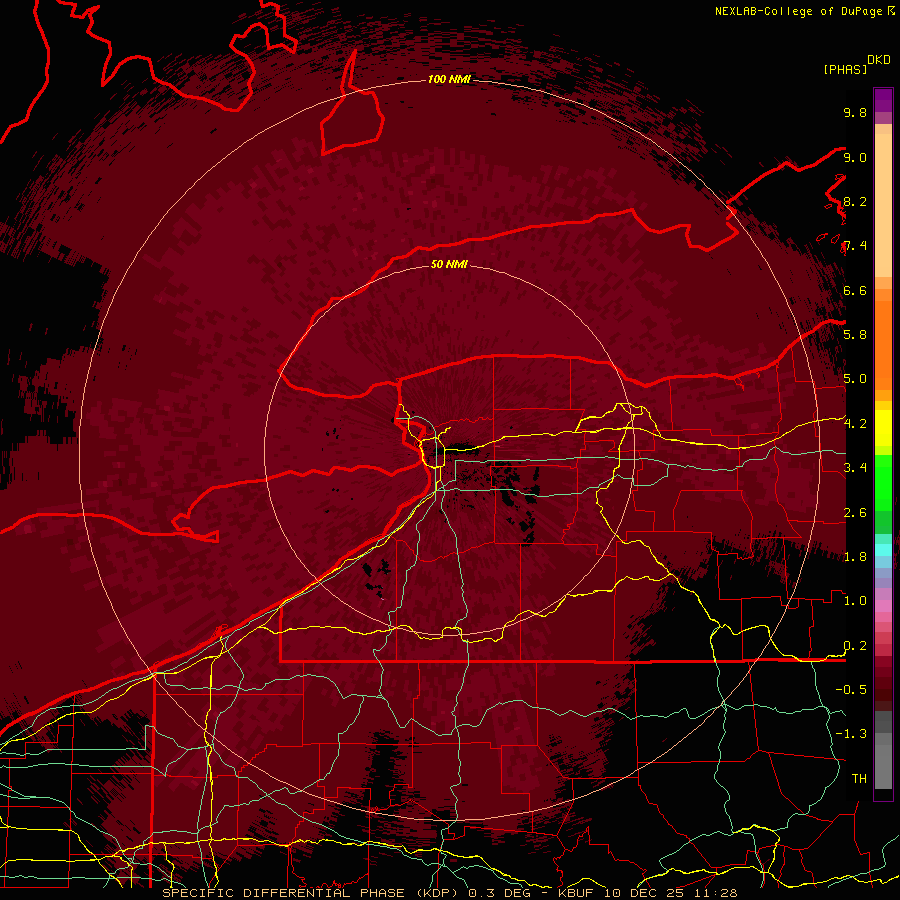Click the 1.0 value on the color scale
This screenshot has height=900, width=900.
point(855,601)
